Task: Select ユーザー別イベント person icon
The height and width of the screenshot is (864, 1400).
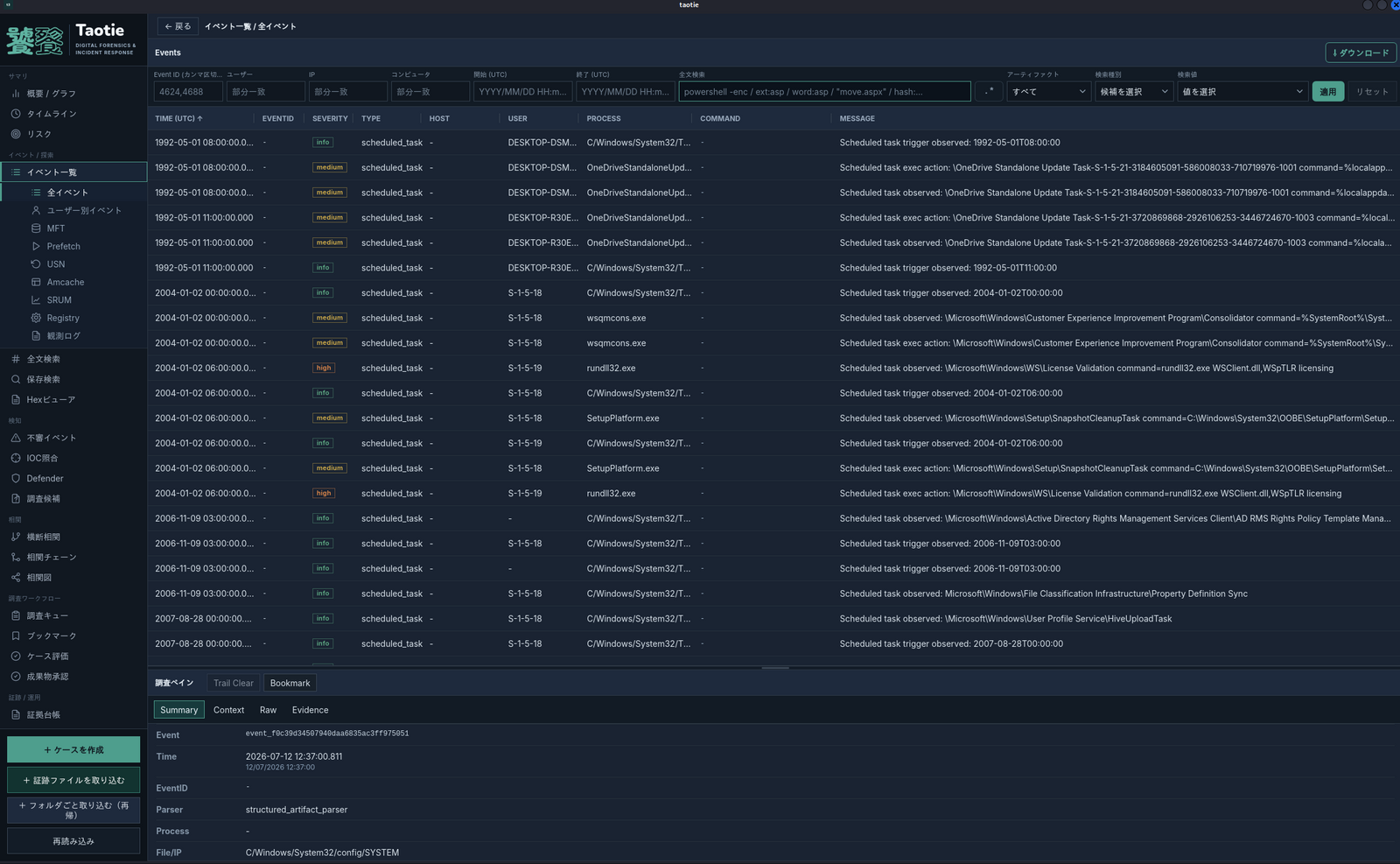Action: pyautogui.click(x=36, y=210)
